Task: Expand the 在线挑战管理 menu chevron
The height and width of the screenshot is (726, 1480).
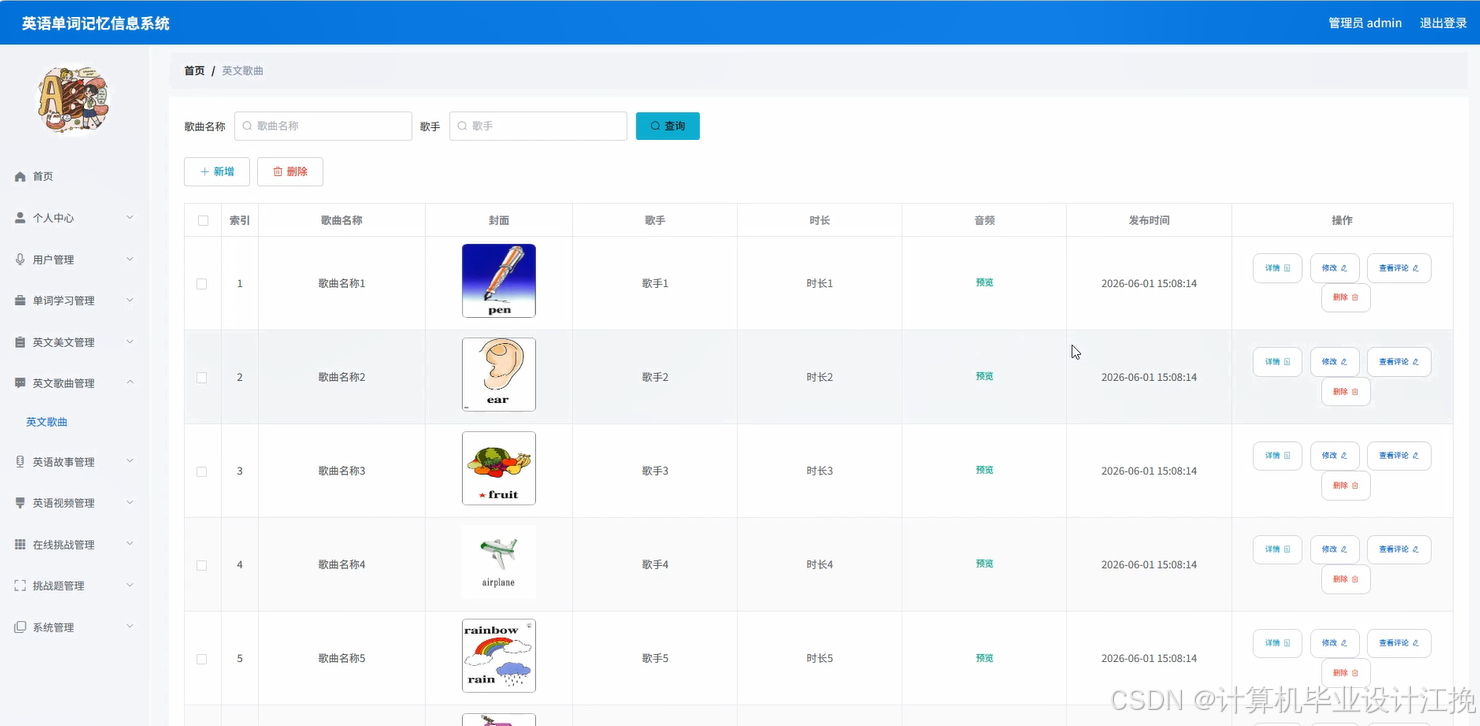Action: pyautogui.click(x=130, y=544)
